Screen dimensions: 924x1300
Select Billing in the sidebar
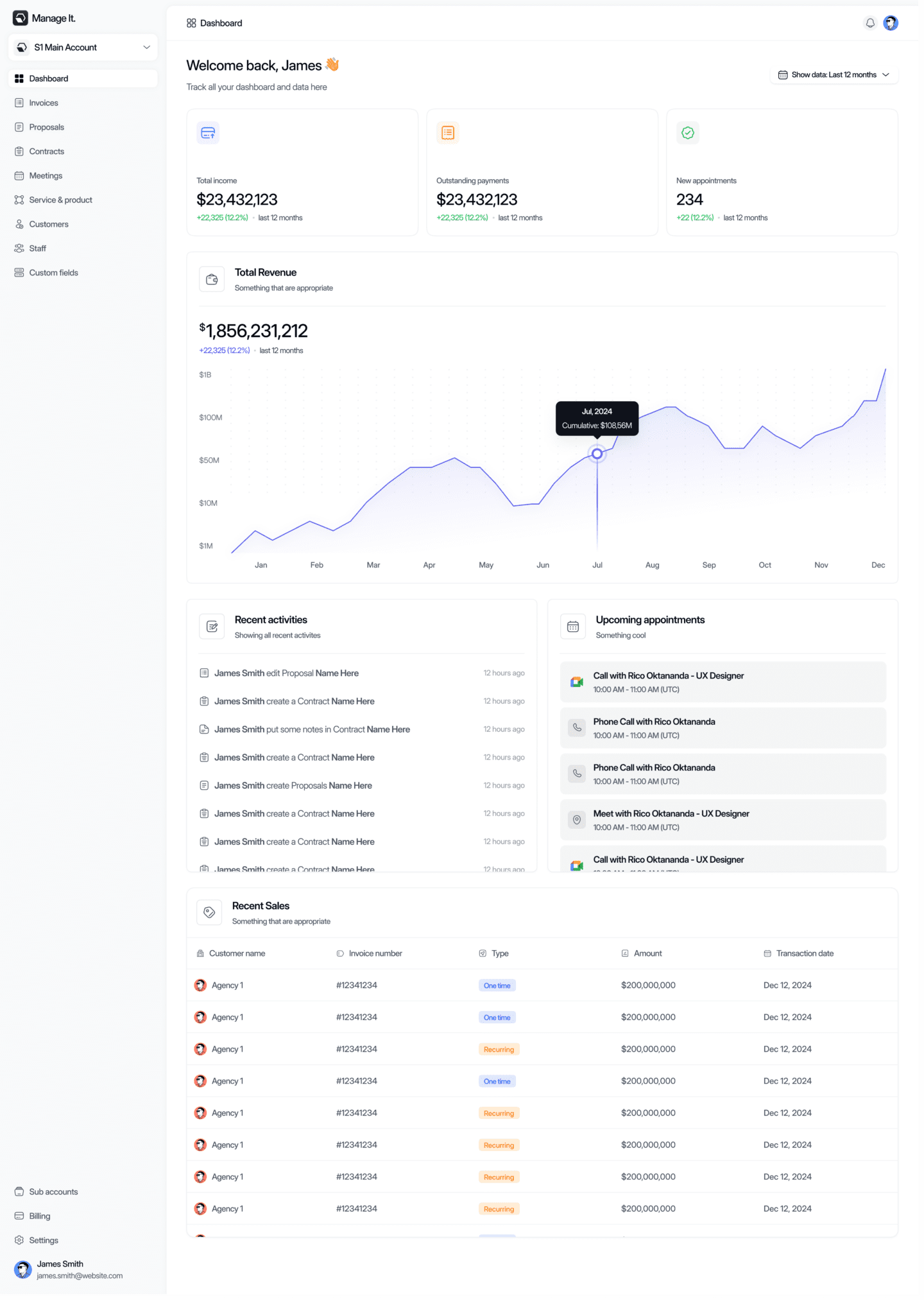point(40,1216)
